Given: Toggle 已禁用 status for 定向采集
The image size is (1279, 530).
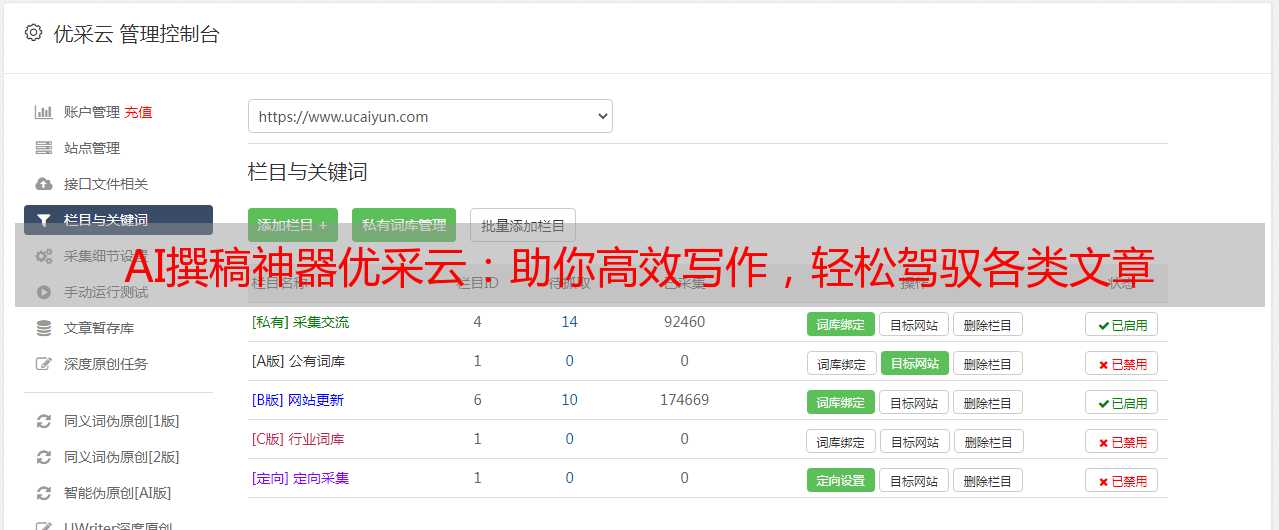Looking at the screenshot, I should pyautogui.click(x=1121, y=480).
